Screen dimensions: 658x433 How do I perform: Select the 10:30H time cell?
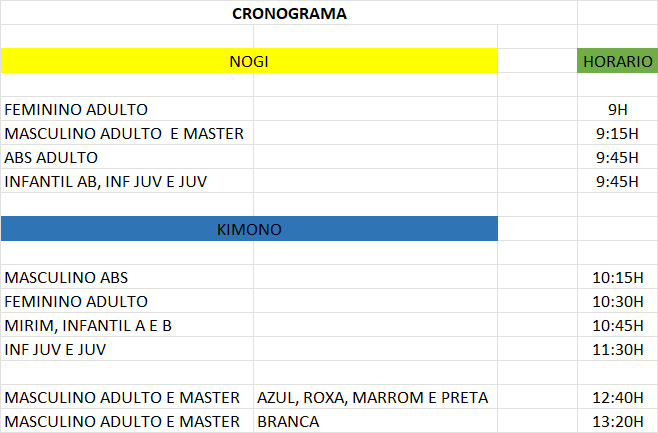[x=617, y=301]
